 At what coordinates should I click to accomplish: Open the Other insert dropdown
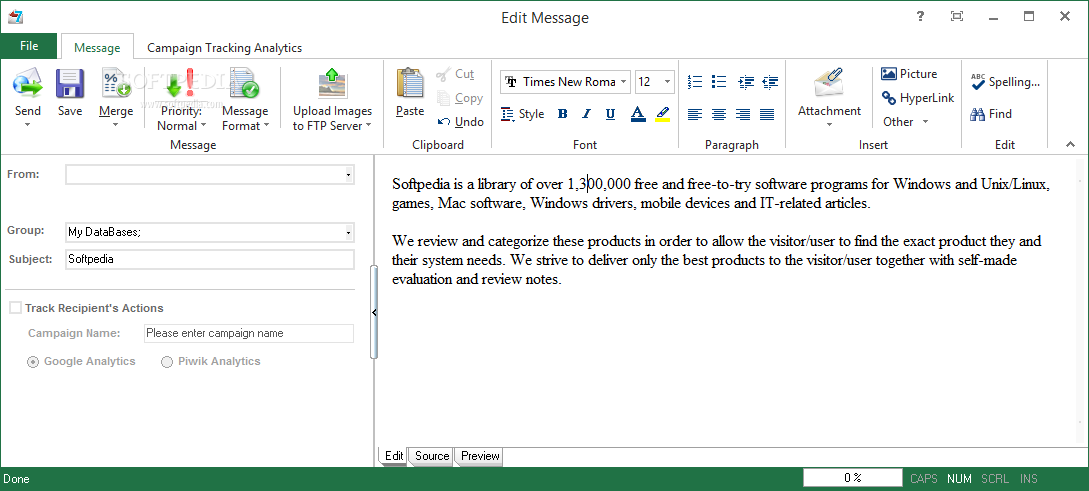905,122
